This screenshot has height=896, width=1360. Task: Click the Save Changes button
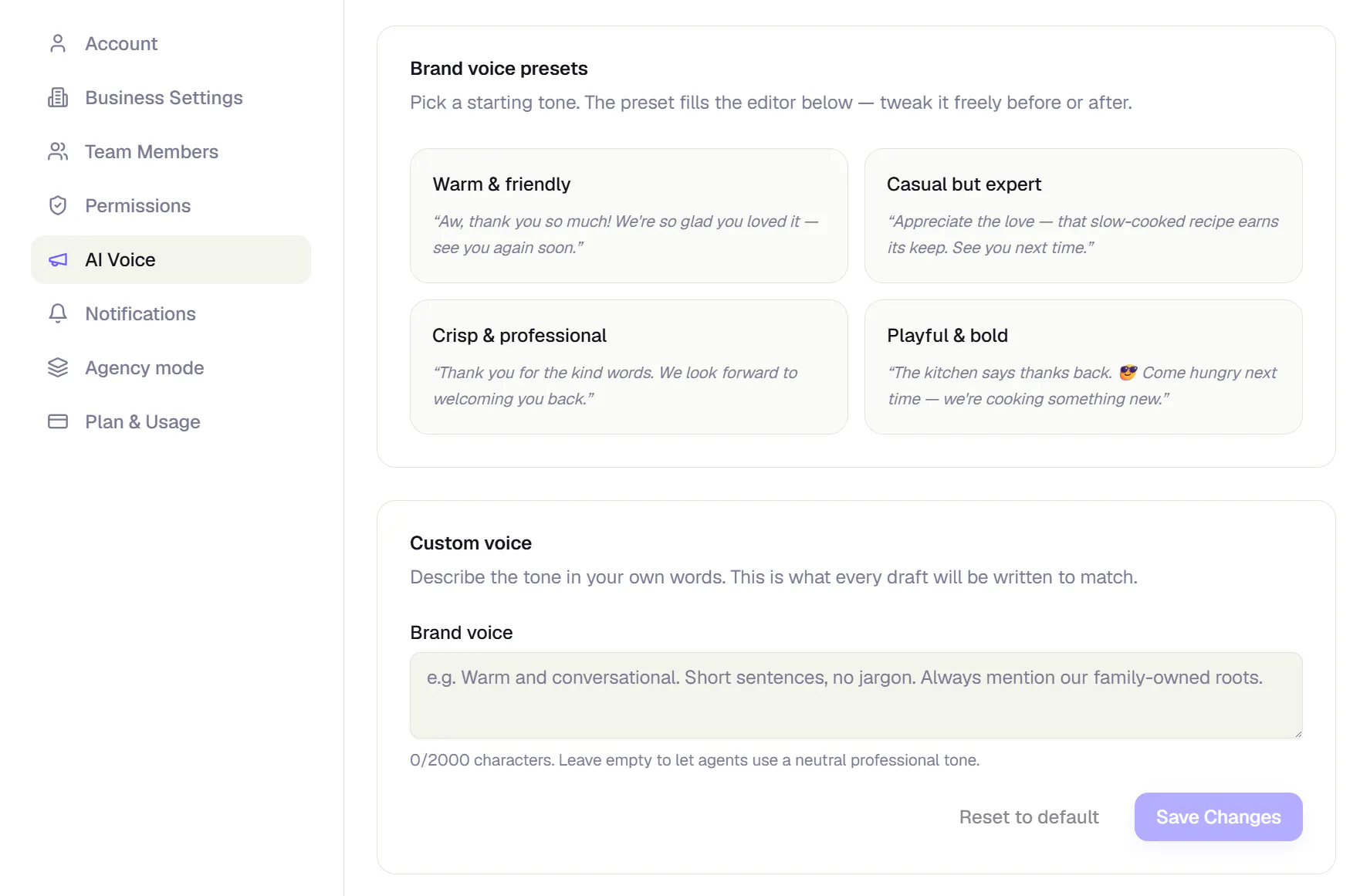[1218, 817]
